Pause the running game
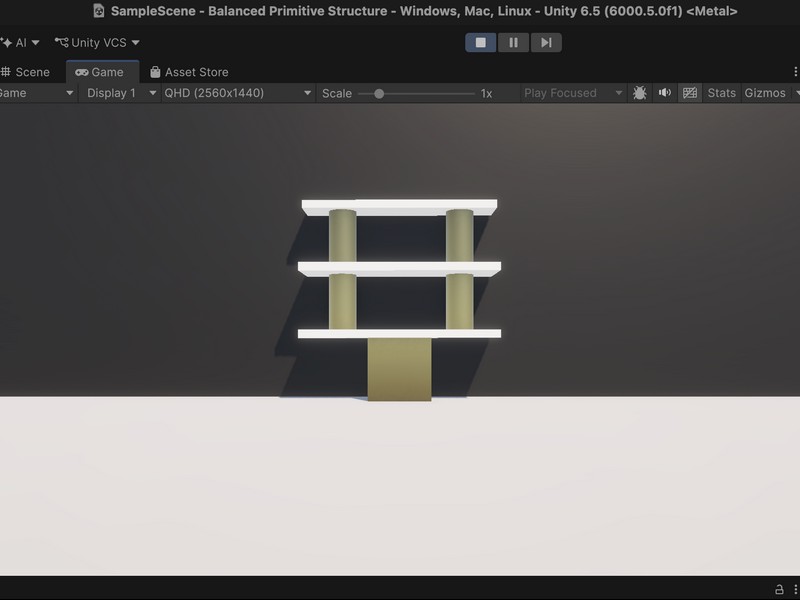 tap(513, 42)
